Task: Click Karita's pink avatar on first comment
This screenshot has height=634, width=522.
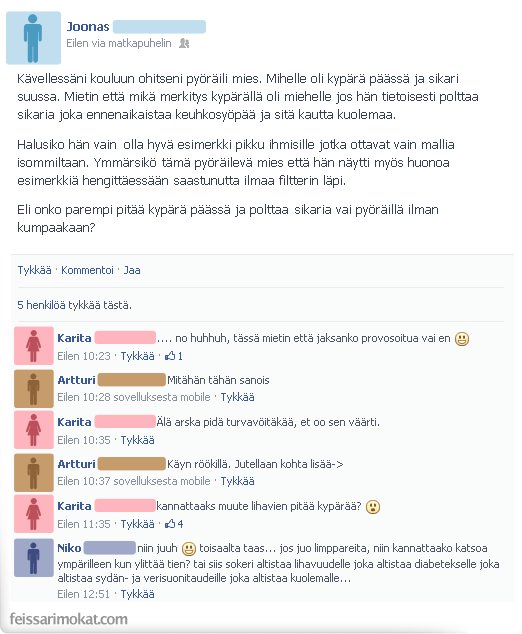Action: (34, 346)
